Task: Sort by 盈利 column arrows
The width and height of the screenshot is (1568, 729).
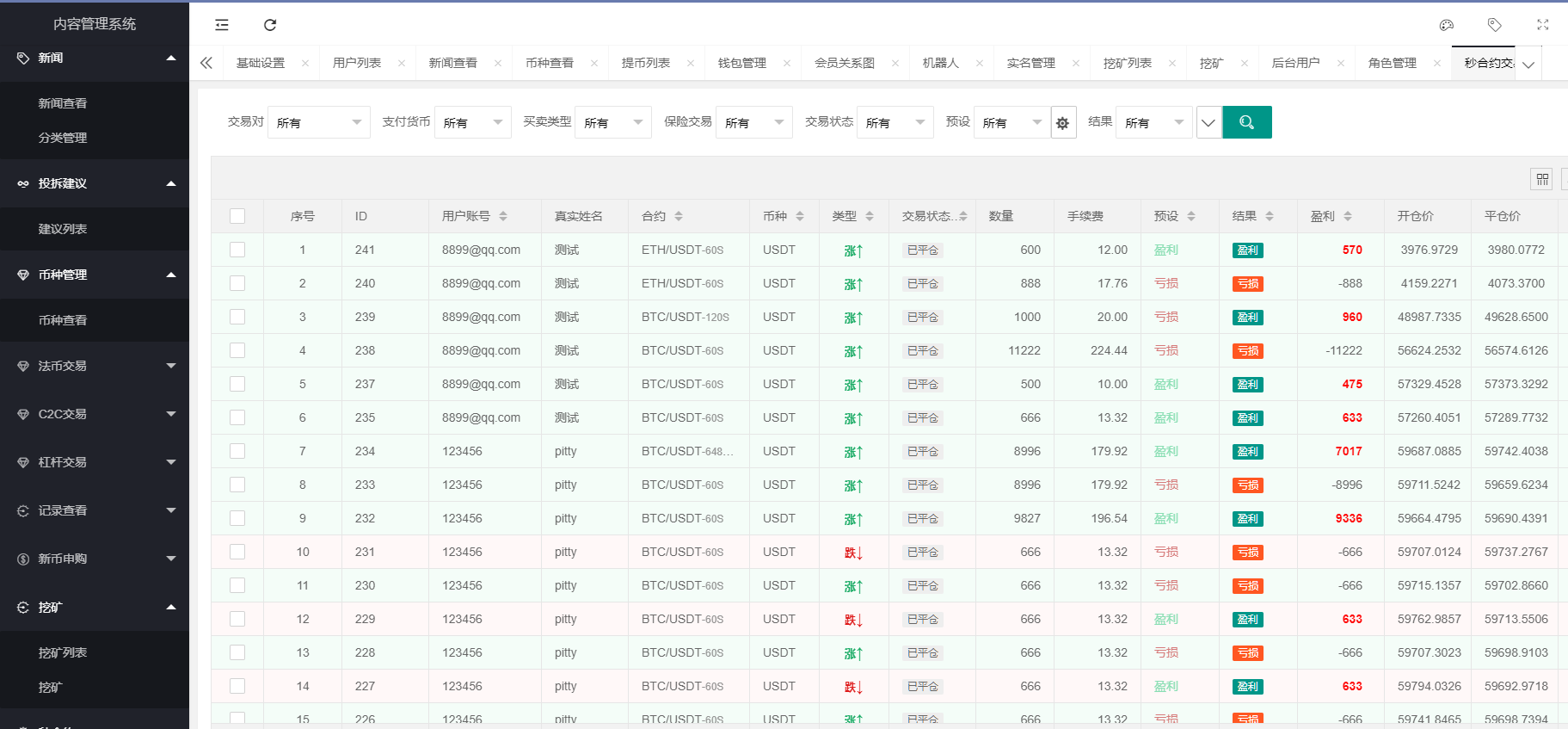Action: point(1348,216)
